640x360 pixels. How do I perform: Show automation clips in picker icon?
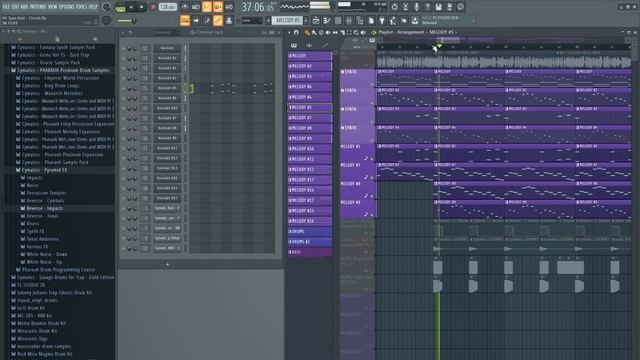tap(325, 45)
